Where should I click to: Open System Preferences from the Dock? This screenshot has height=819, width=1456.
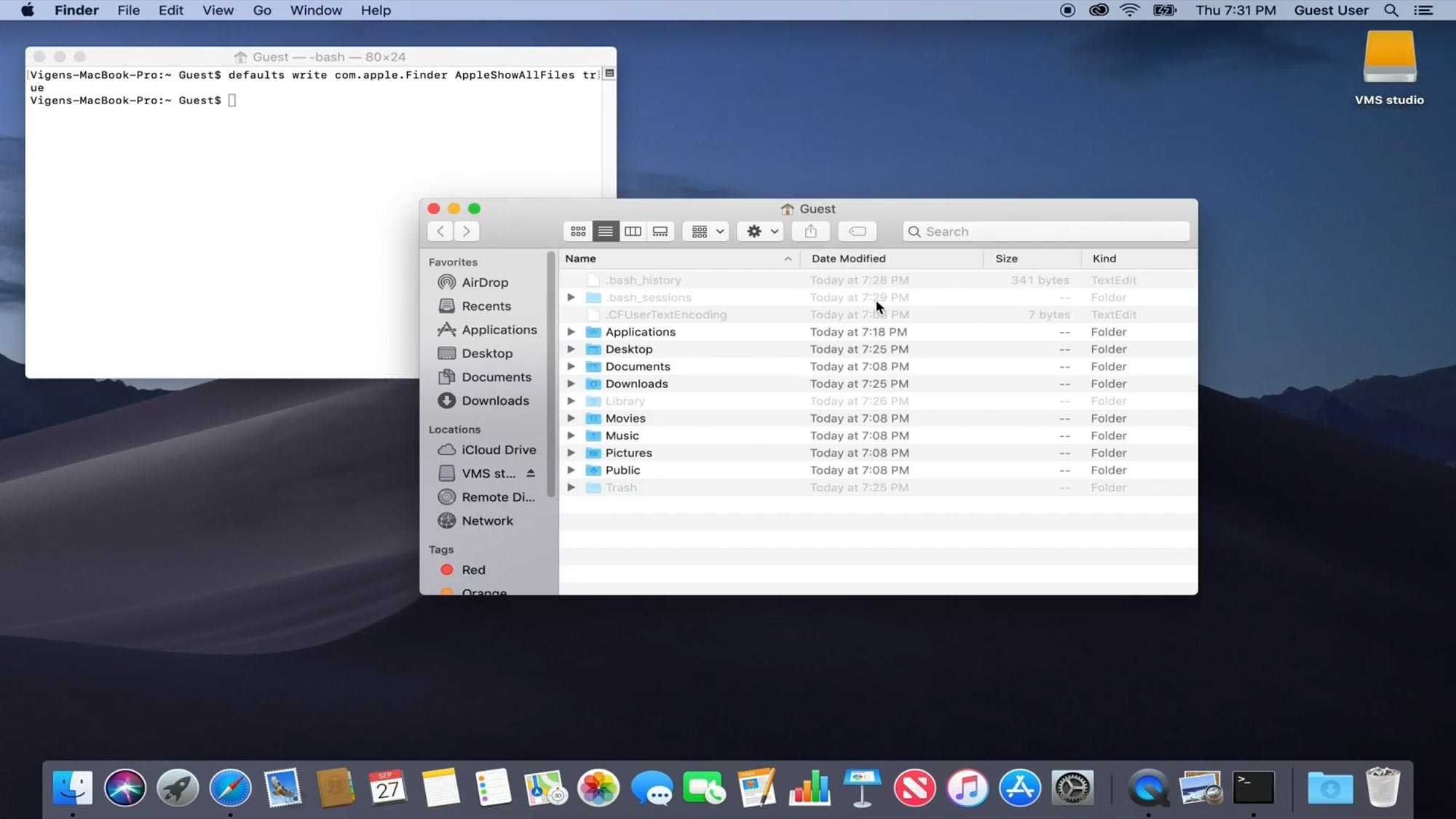[x=1073, y=788]
